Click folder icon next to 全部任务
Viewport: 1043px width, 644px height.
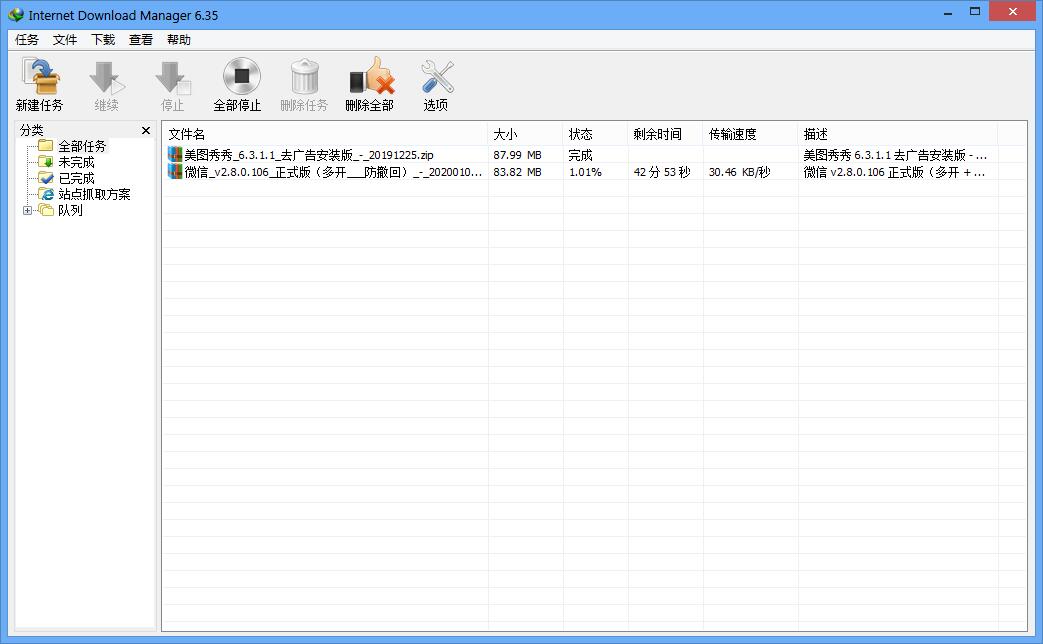pyautogui.click(x=46, y=146)
